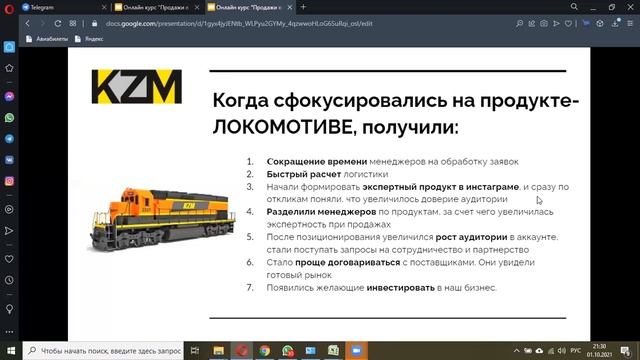The height and width of the screenshot is (360, 640).
Task: Open Telegram in Opera sidebar
Action: (x=9, y=139)
